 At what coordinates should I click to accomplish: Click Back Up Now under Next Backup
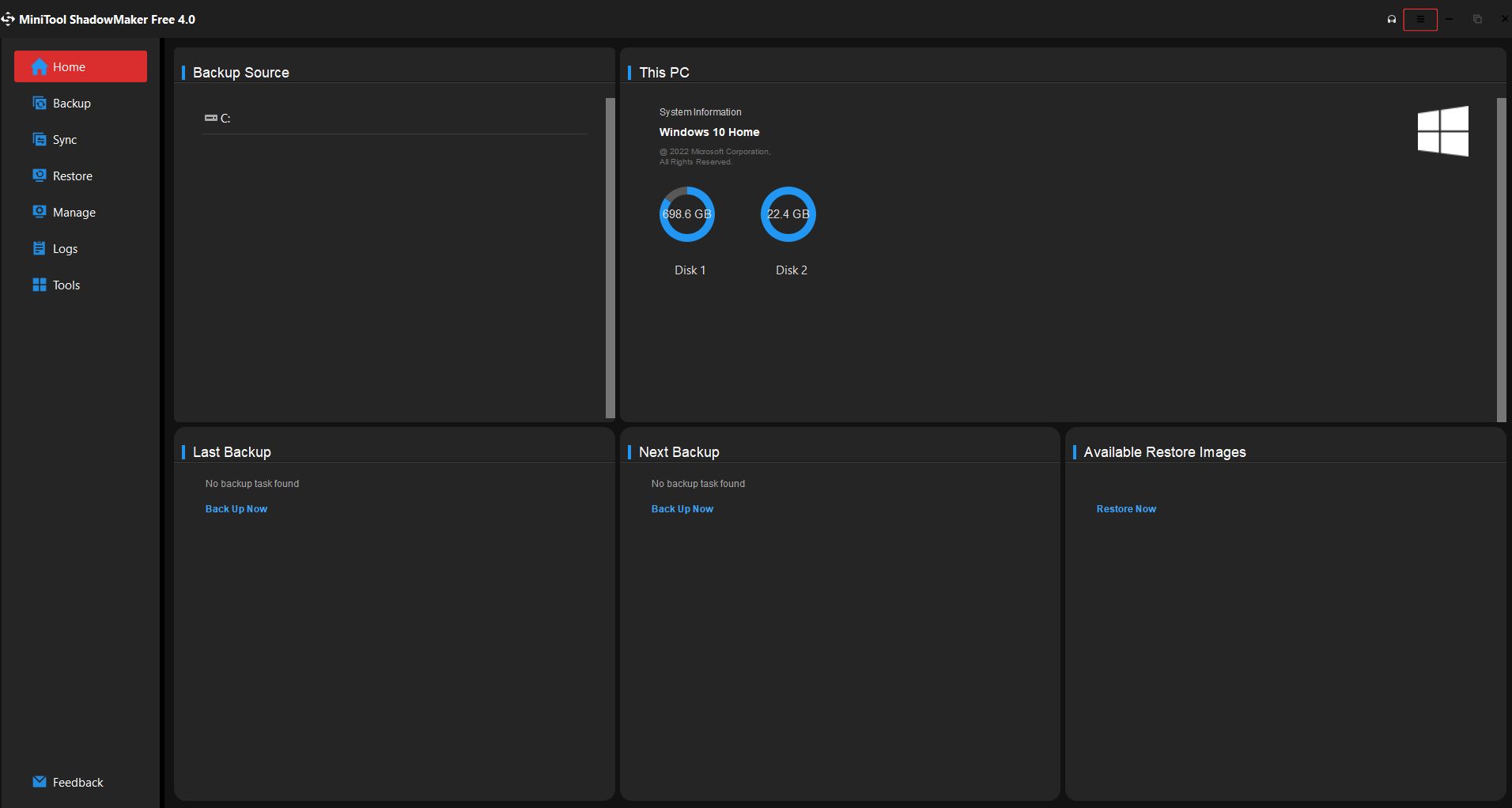pos(682,509)
